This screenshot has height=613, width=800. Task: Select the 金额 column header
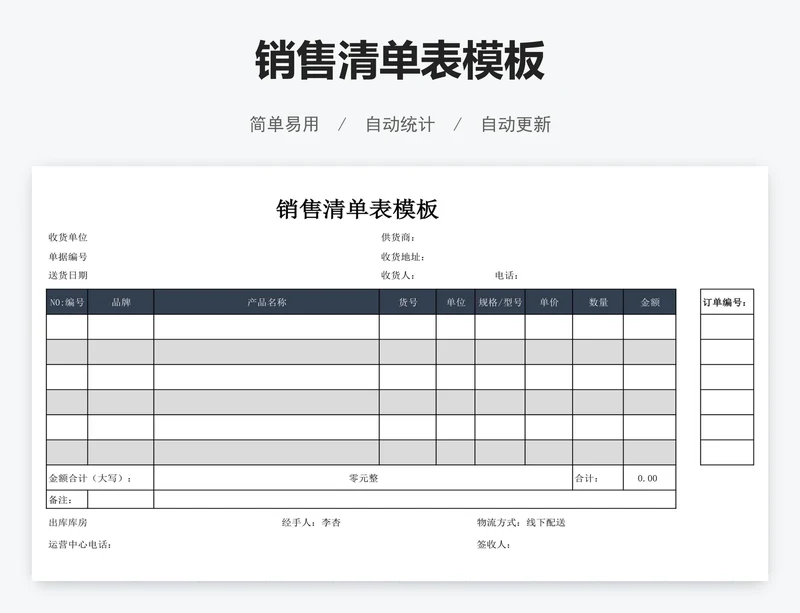650,302
